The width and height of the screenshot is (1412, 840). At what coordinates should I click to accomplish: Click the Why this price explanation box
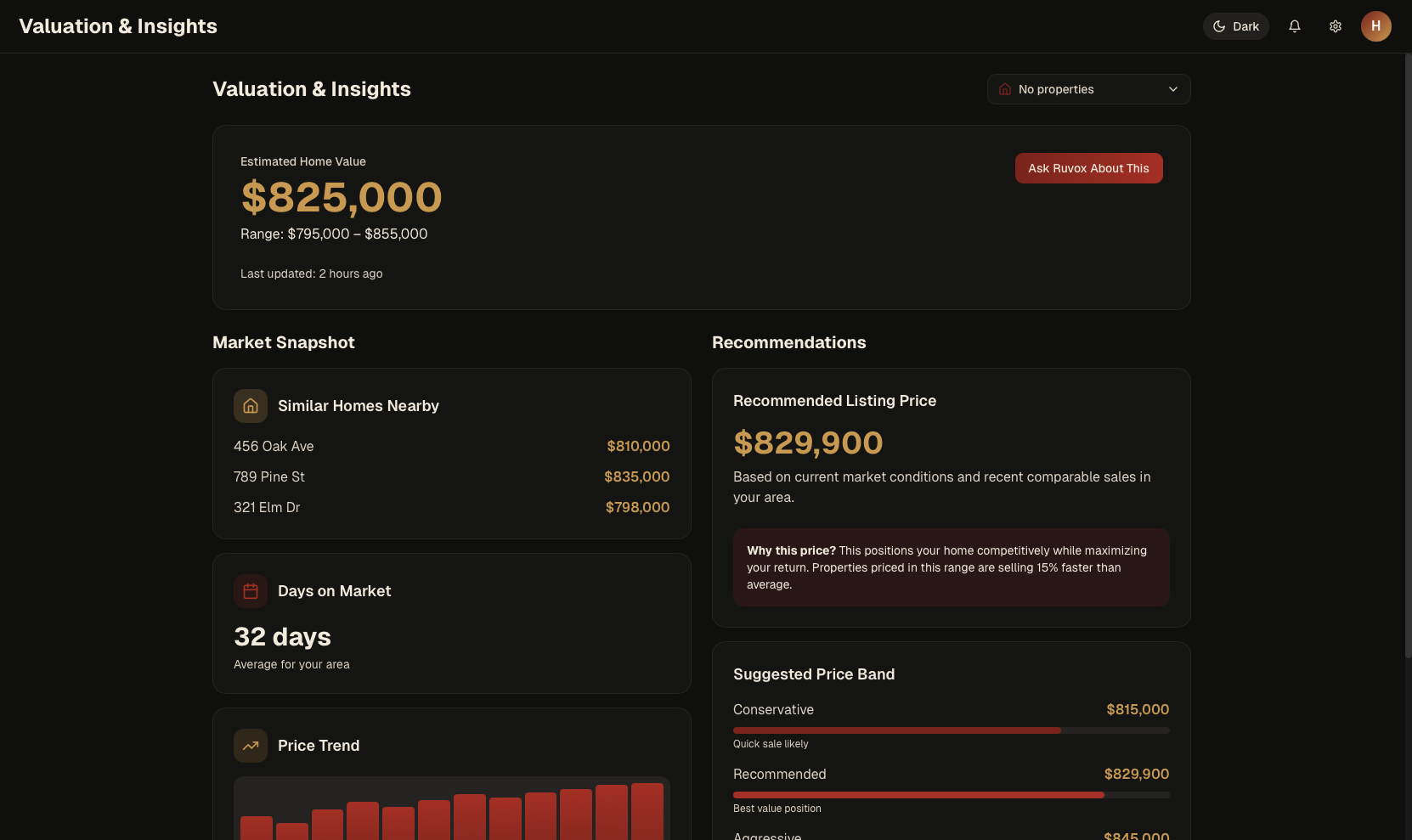click(951, 567)
